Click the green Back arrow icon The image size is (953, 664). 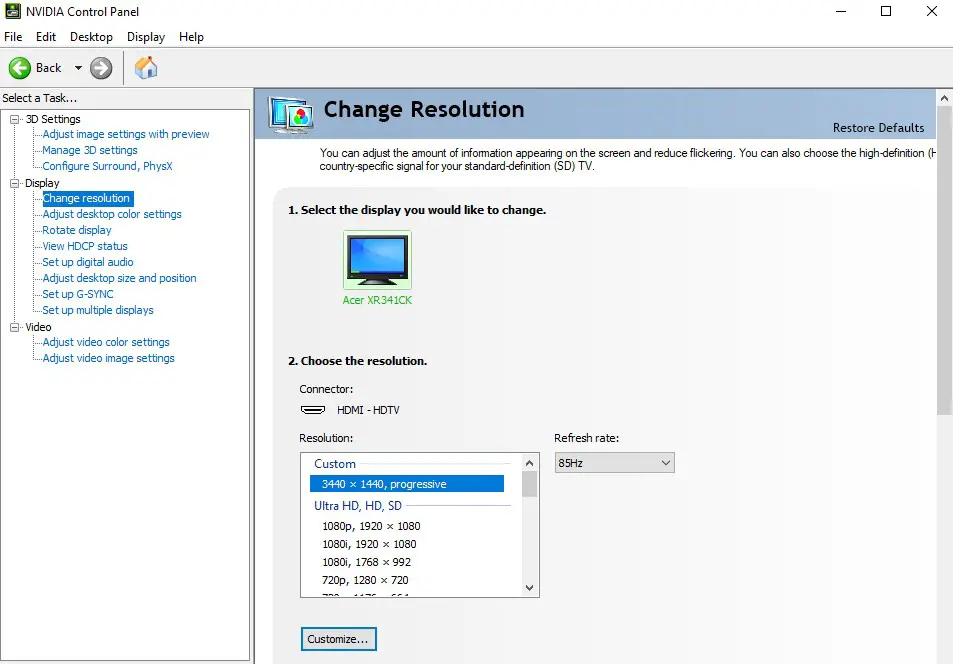pos(19,68)
